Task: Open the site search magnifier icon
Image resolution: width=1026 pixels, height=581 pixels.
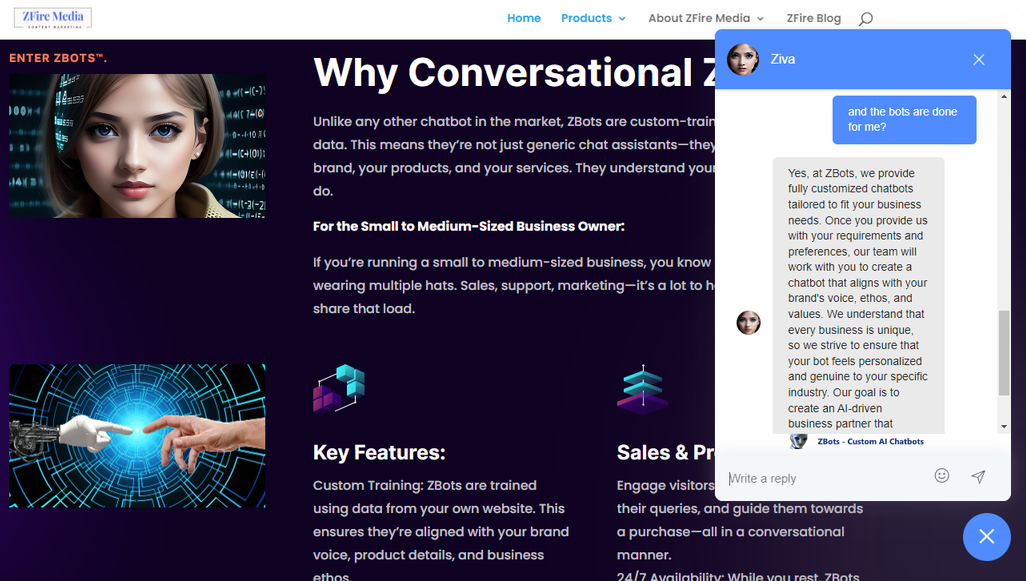Action: [x=866, y=18]
